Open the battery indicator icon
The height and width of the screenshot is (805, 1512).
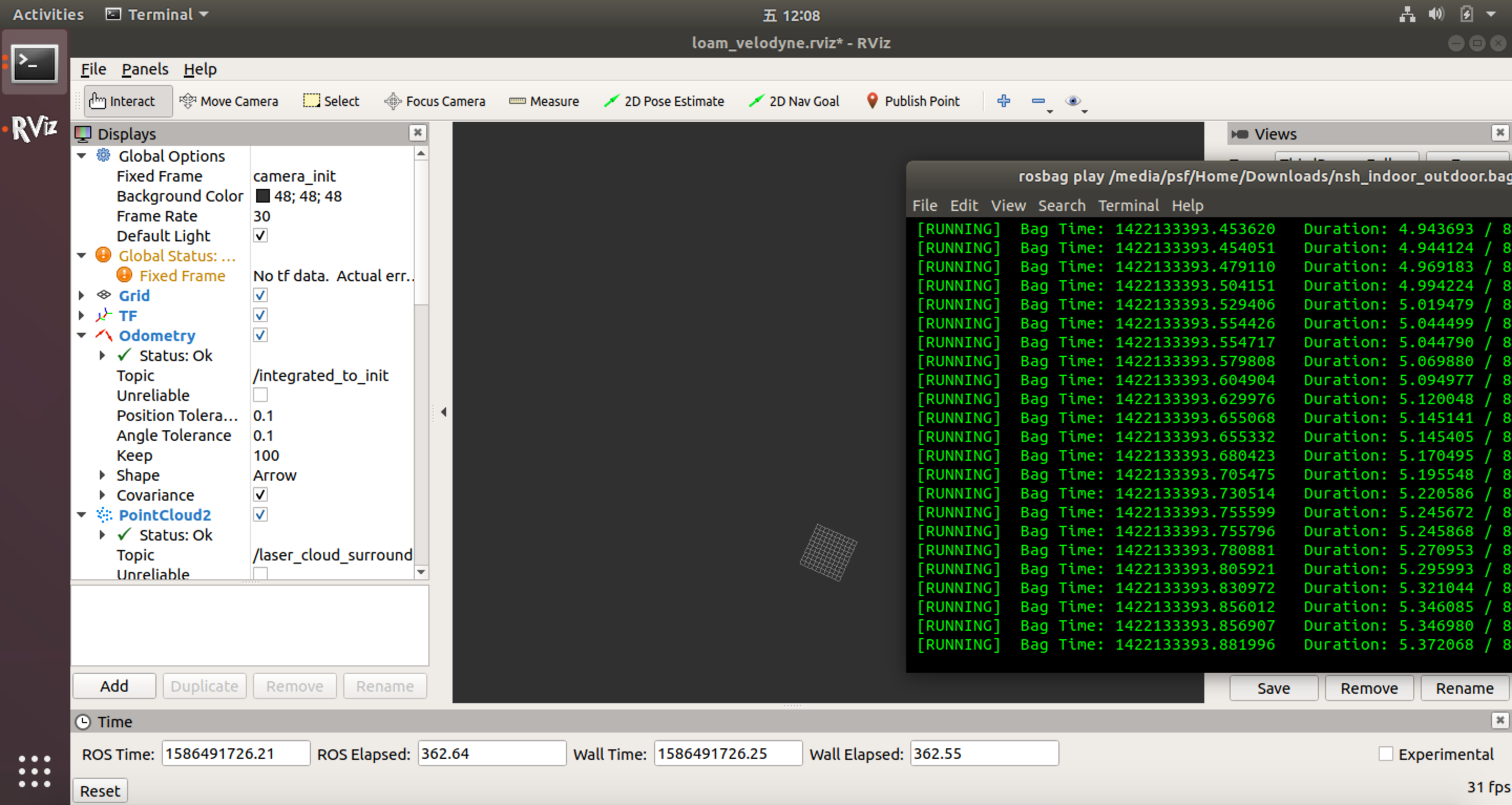click(1466, 14)
